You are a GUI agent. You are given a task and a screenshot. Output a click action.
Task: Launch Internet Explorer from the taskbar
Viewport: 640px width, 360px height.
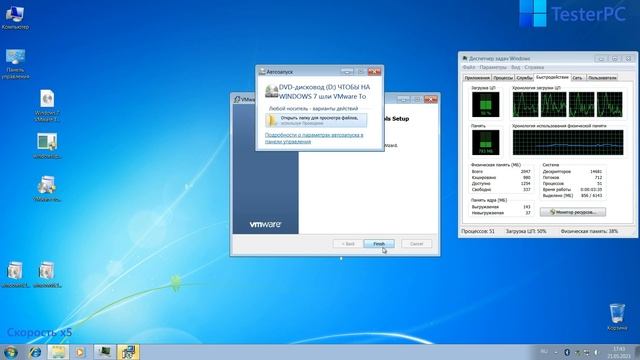point(35,352)
